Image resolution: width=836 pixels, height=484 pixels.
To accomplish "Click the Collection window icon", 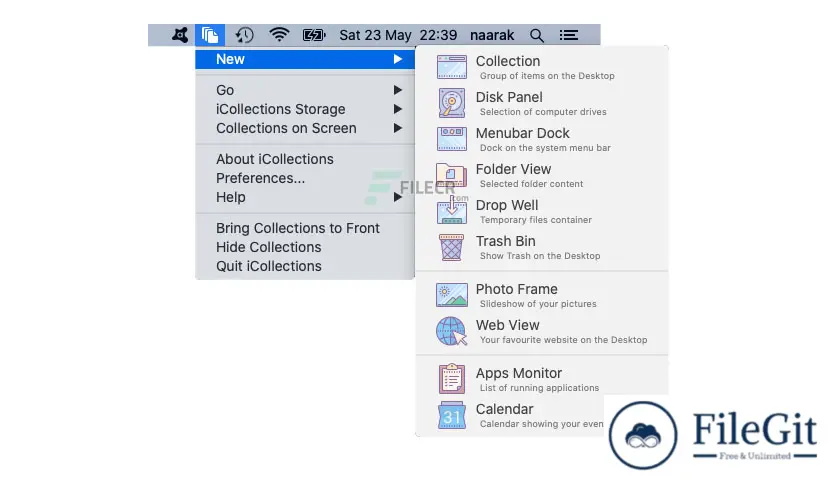I will pyautogui.click(x=452, y=67).
